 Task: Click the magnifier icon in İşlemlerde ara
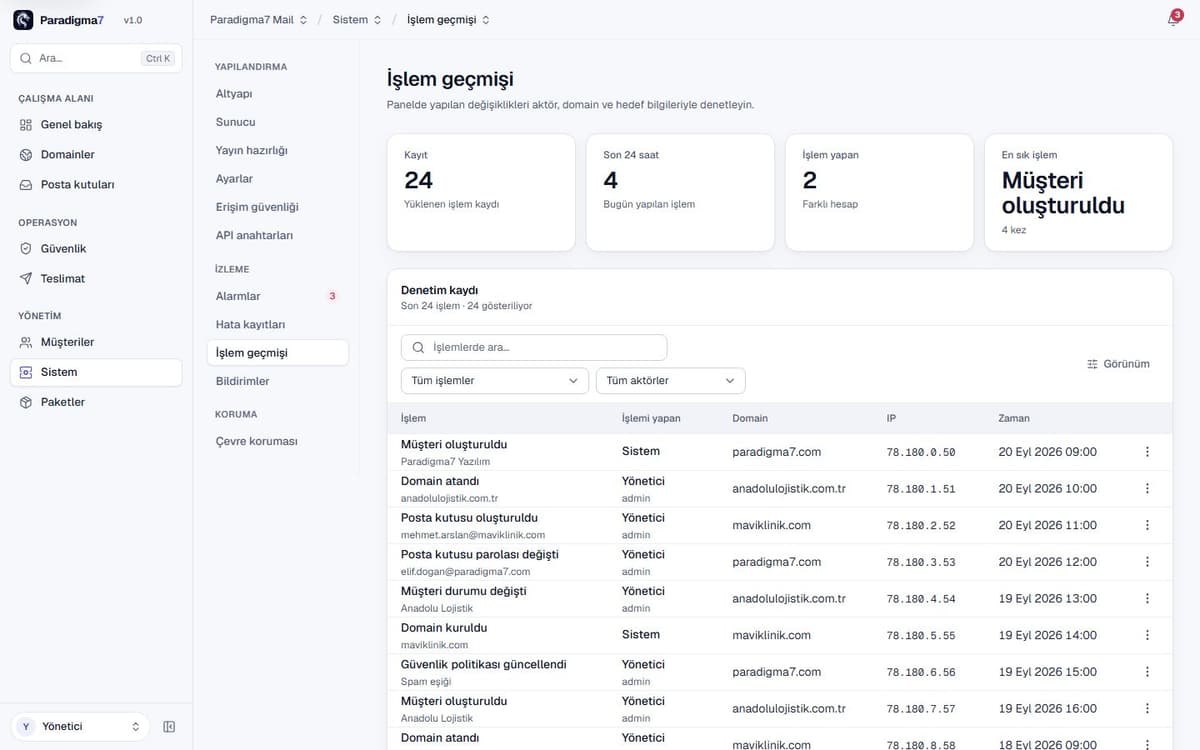[418, 348]
